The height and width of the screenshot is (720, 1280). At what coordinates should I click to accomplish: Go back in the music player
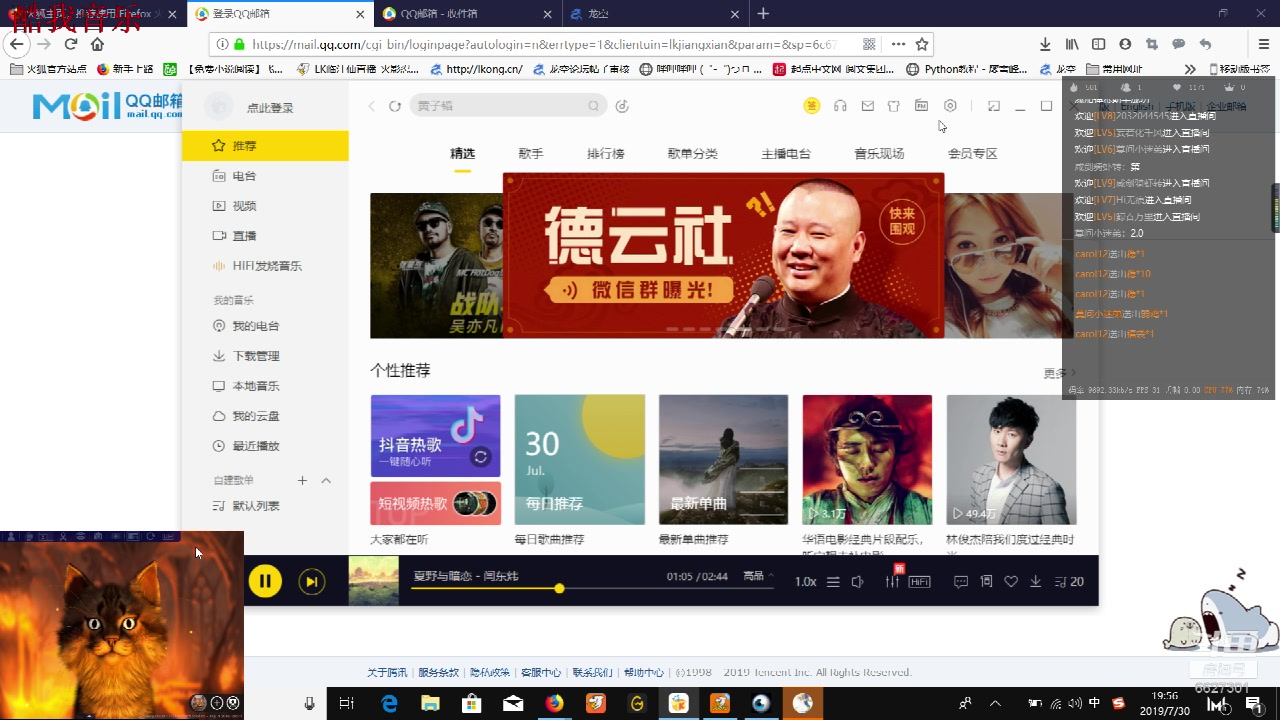click(x=372, y=106)
